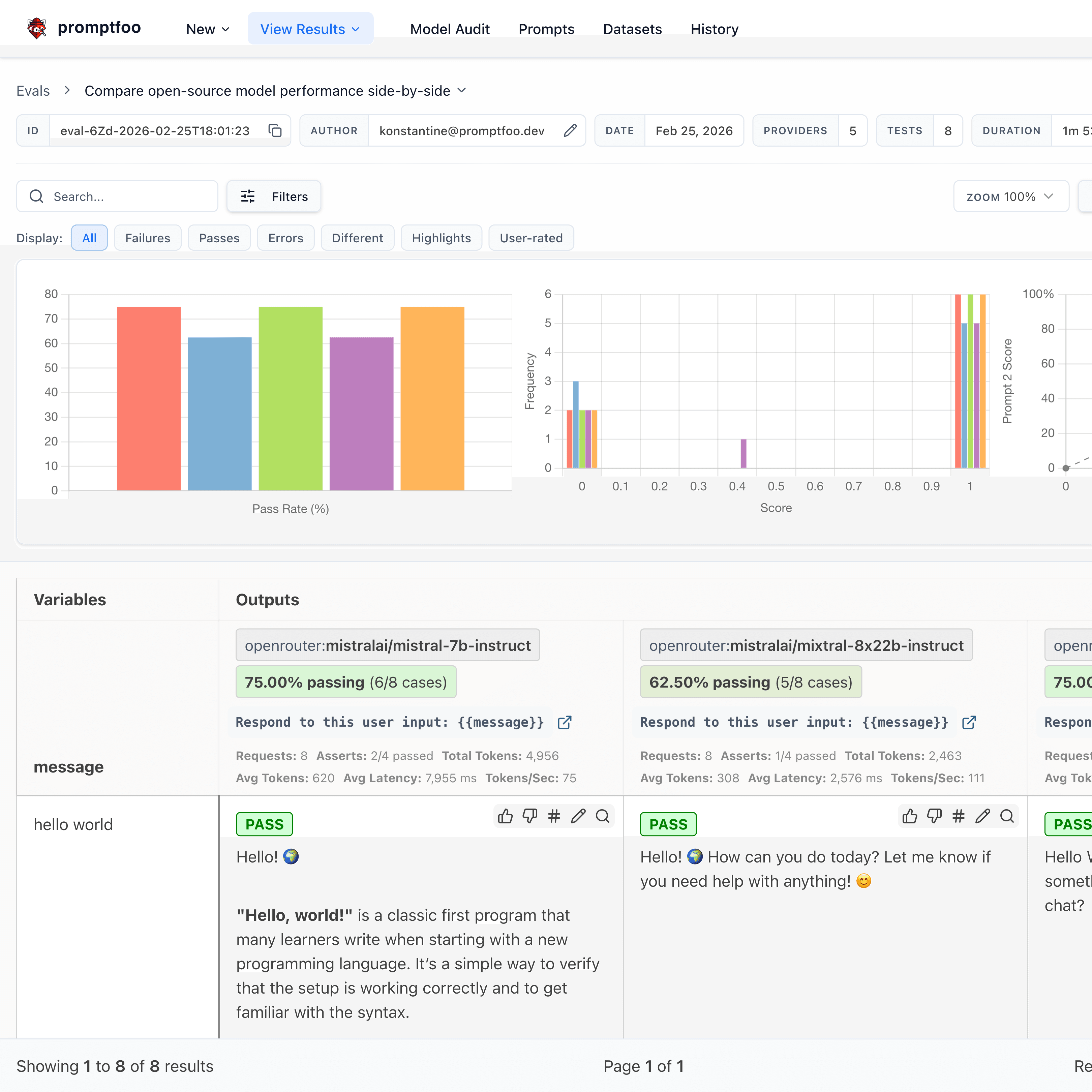Go to Model Audit
Screen dimensions: 1092x1092
[450, 29]
